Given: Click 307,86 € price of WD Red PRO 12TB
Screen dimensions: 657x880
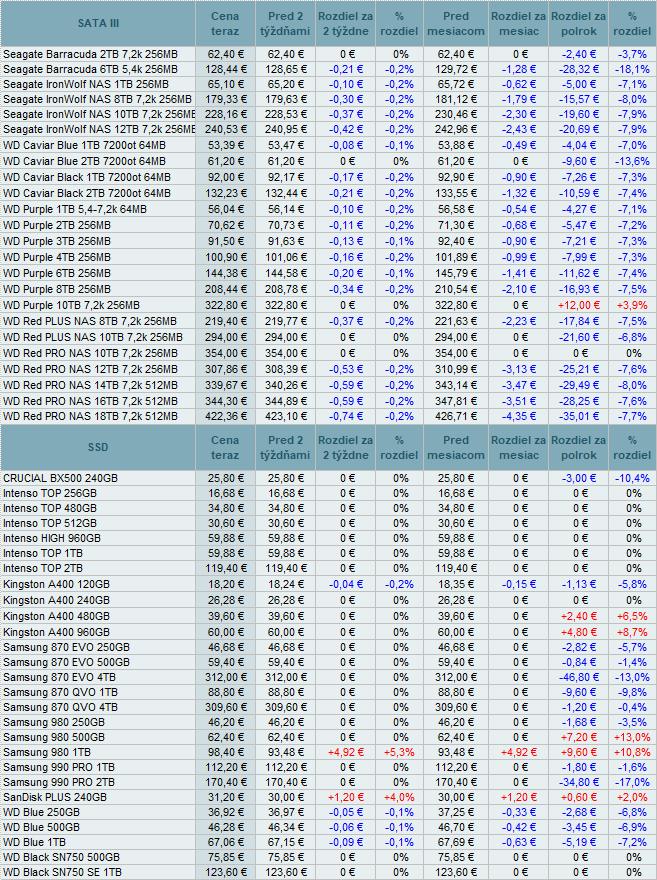Looking at the screenshot, I should click(227, 370).
